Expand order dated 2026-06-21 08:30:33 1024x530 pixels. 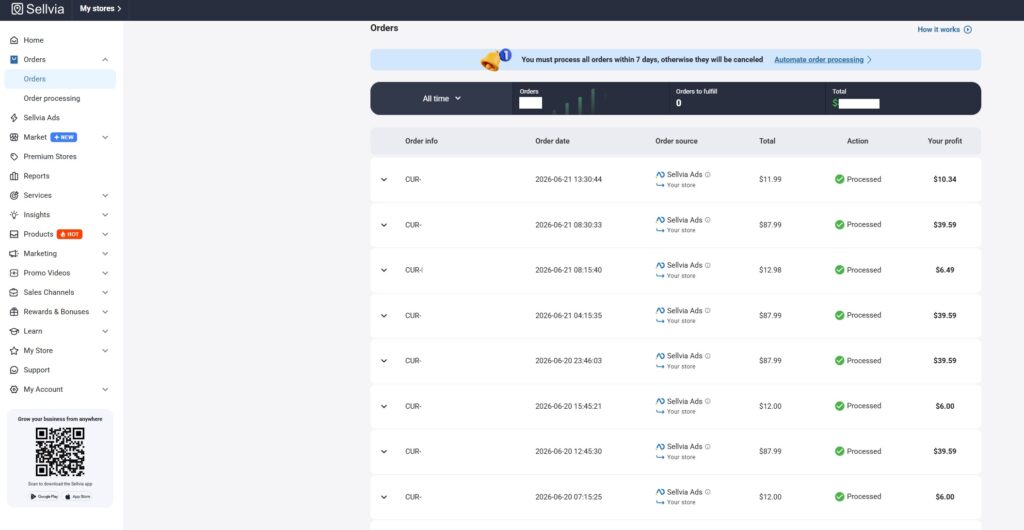coord(384,225)
